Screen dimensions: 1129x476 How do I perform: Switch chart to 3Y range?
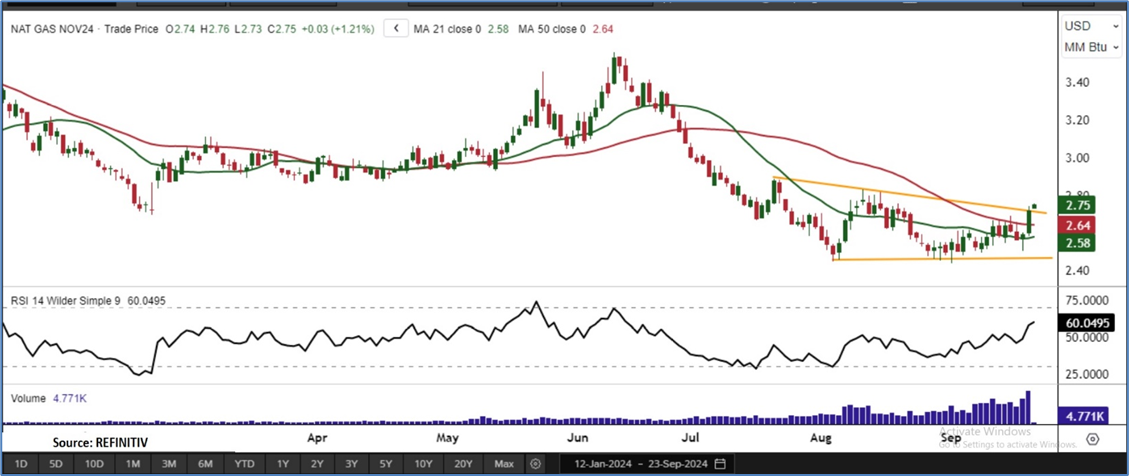[x=351, y=463]
